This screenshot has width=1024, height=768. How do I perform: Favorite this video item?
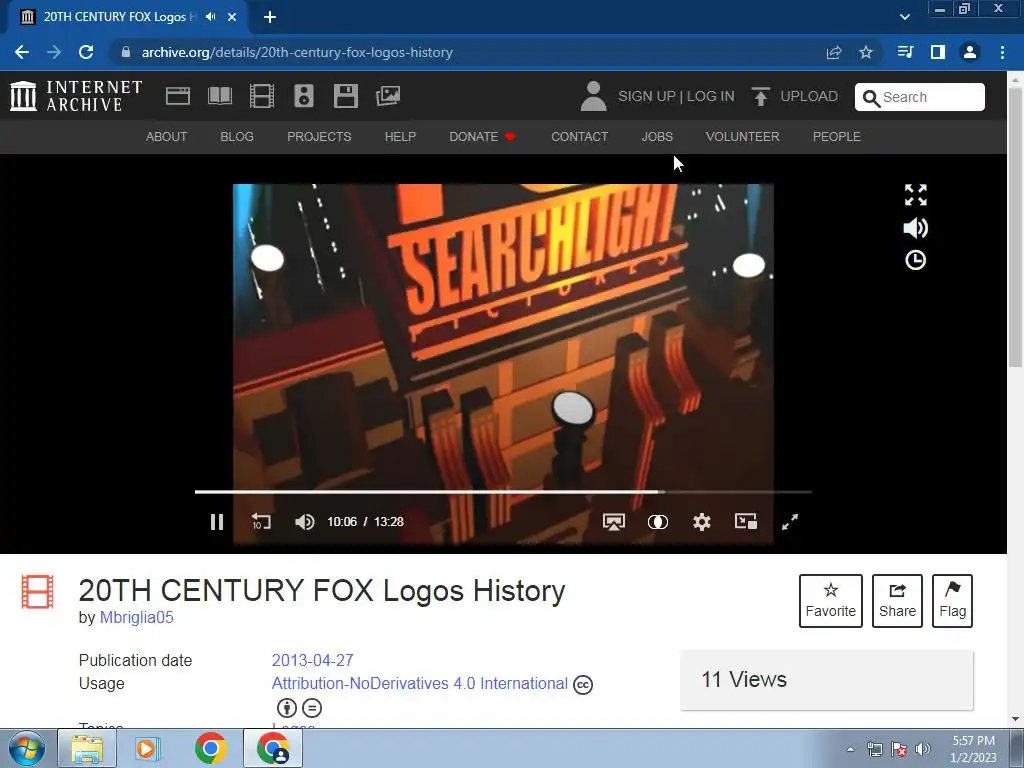[831, 601]
